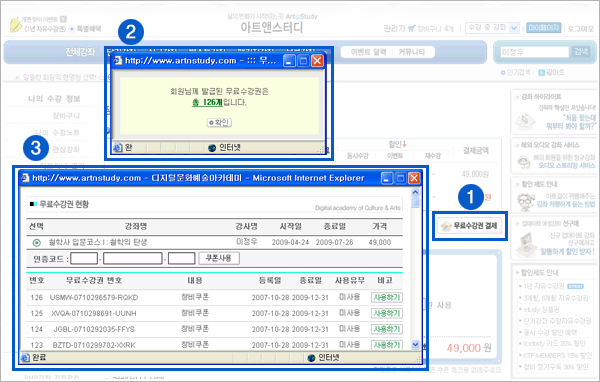The width and height of the screenshot is (600, 382).
Task: Focus the first 인증코드 input box
Action: pos(84,258)
